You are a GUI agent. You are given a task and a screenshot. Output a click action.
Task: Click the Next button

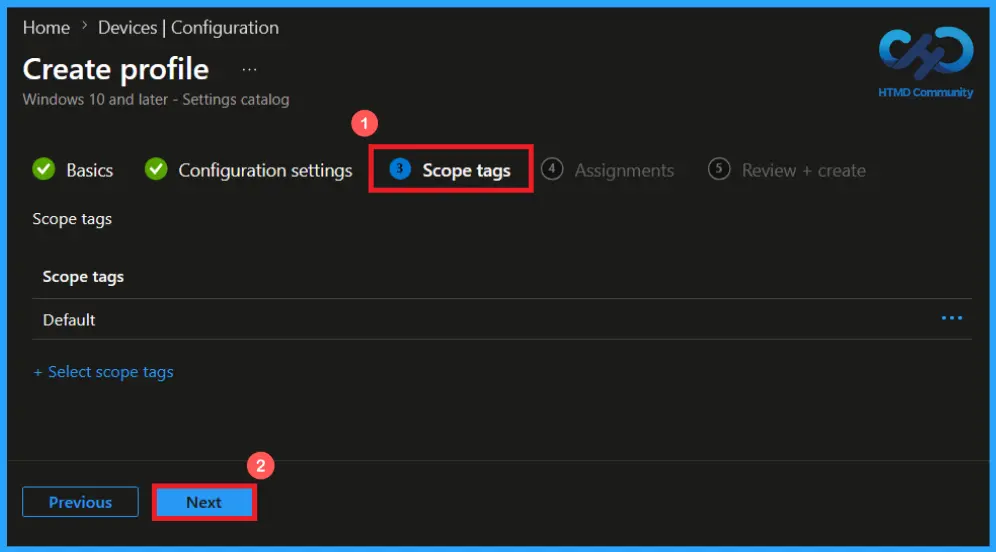204,502
